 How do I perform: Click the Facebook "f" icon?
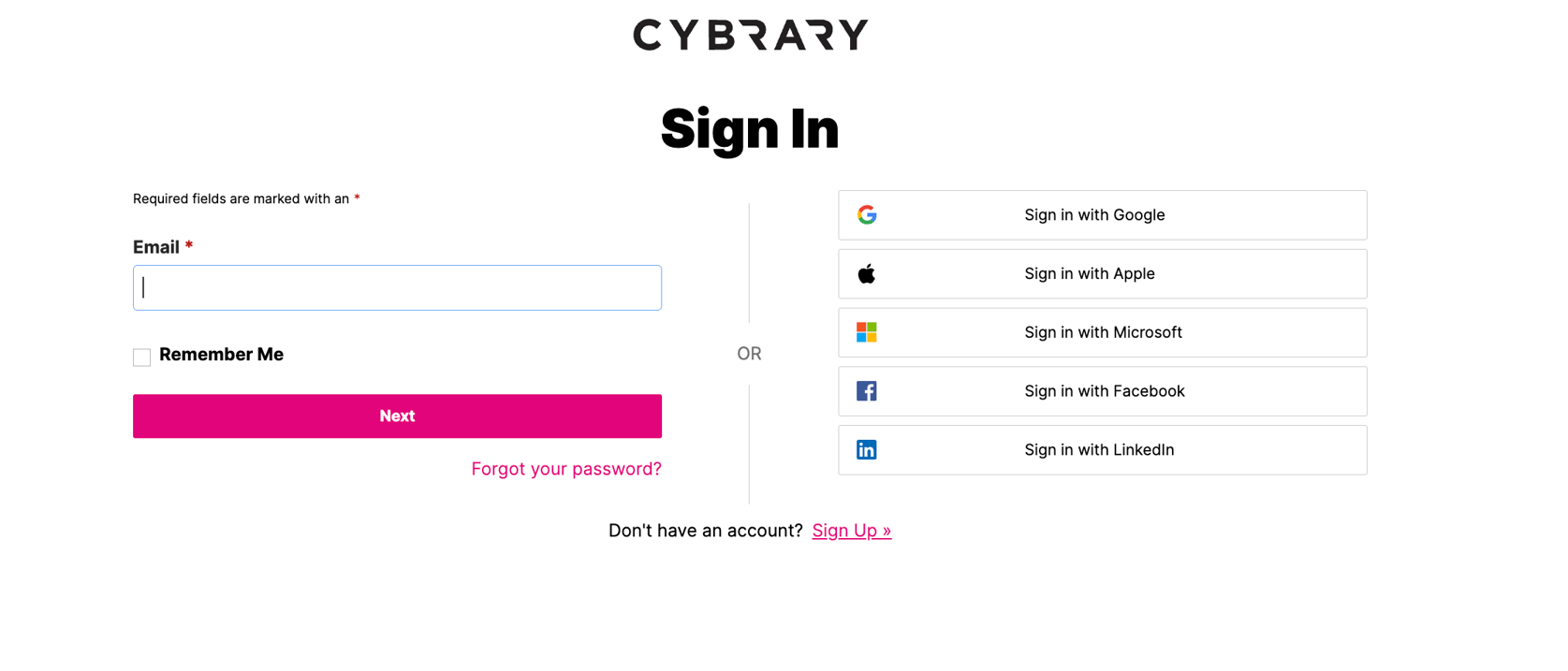coord(867,390)
